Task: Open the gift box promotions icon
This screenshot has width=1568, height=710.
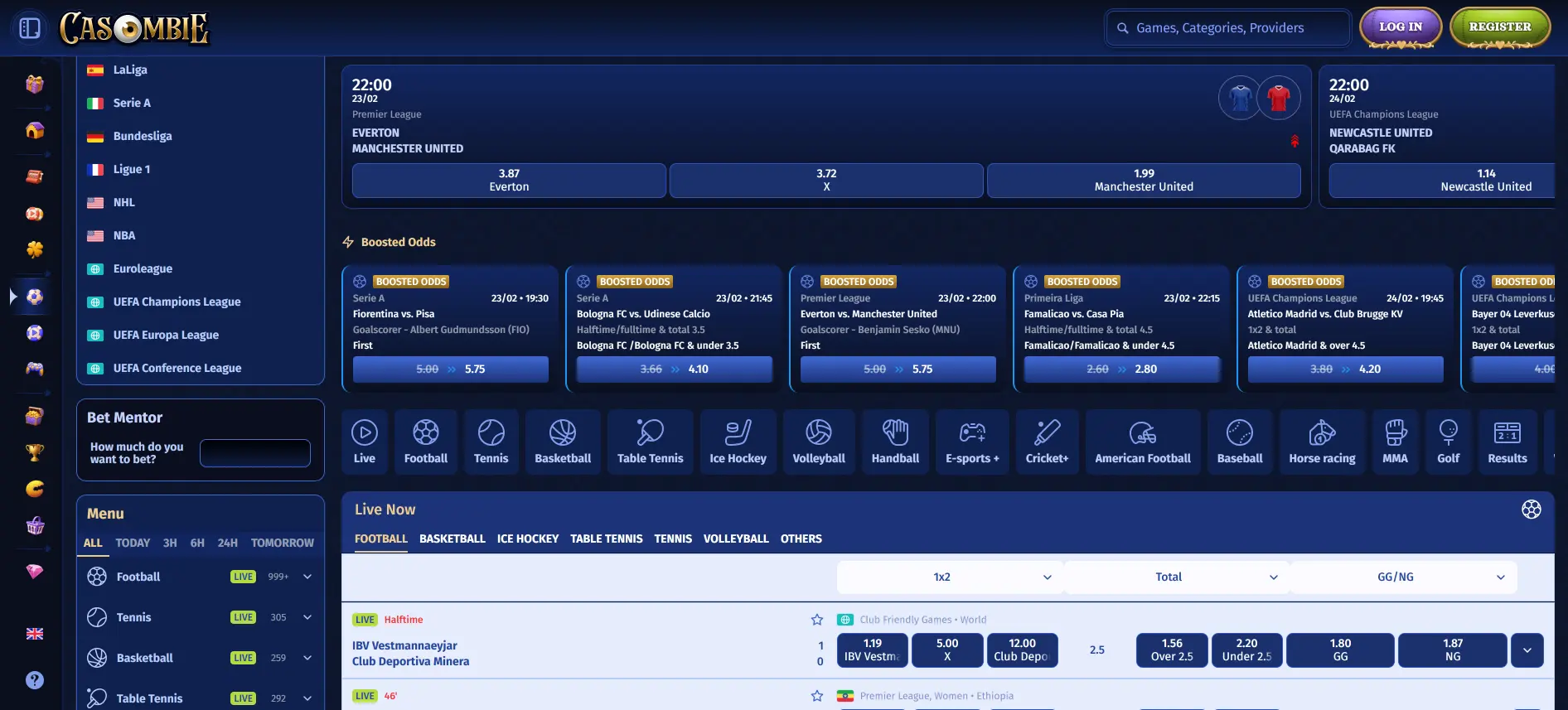Action: pyautogui.click(x=35, y=84)
